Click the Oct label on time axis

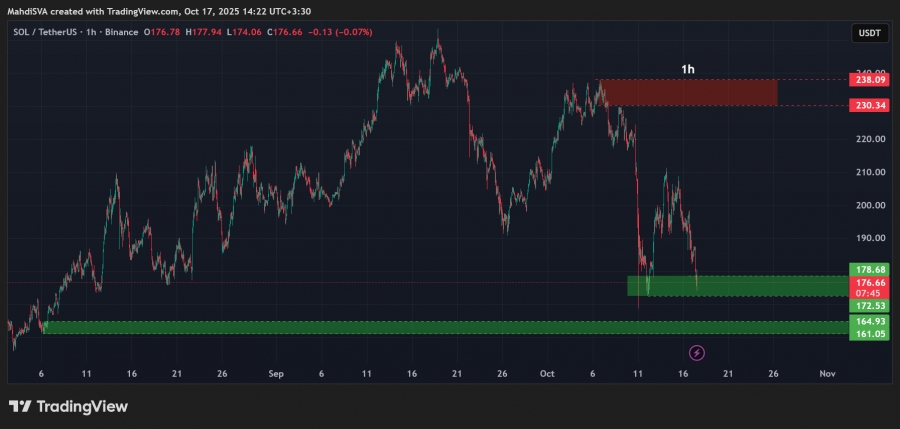pyautogui.click(x=547, y=373)
